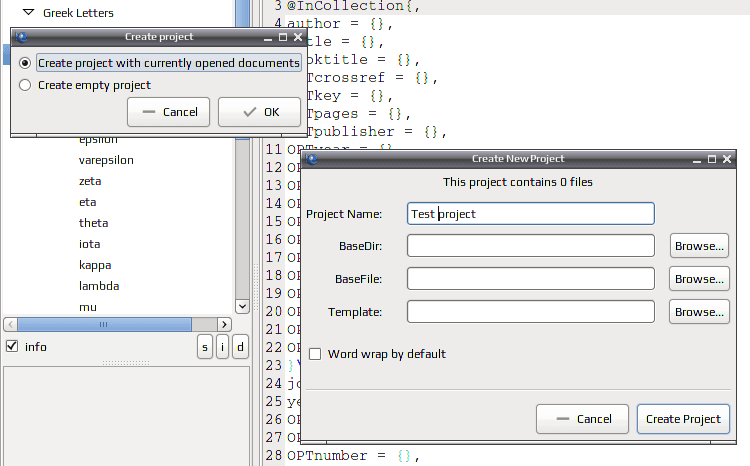The height and width of the screenshot is (466, 750).
Task: Browse for the Template file
Action: [699, 312]
